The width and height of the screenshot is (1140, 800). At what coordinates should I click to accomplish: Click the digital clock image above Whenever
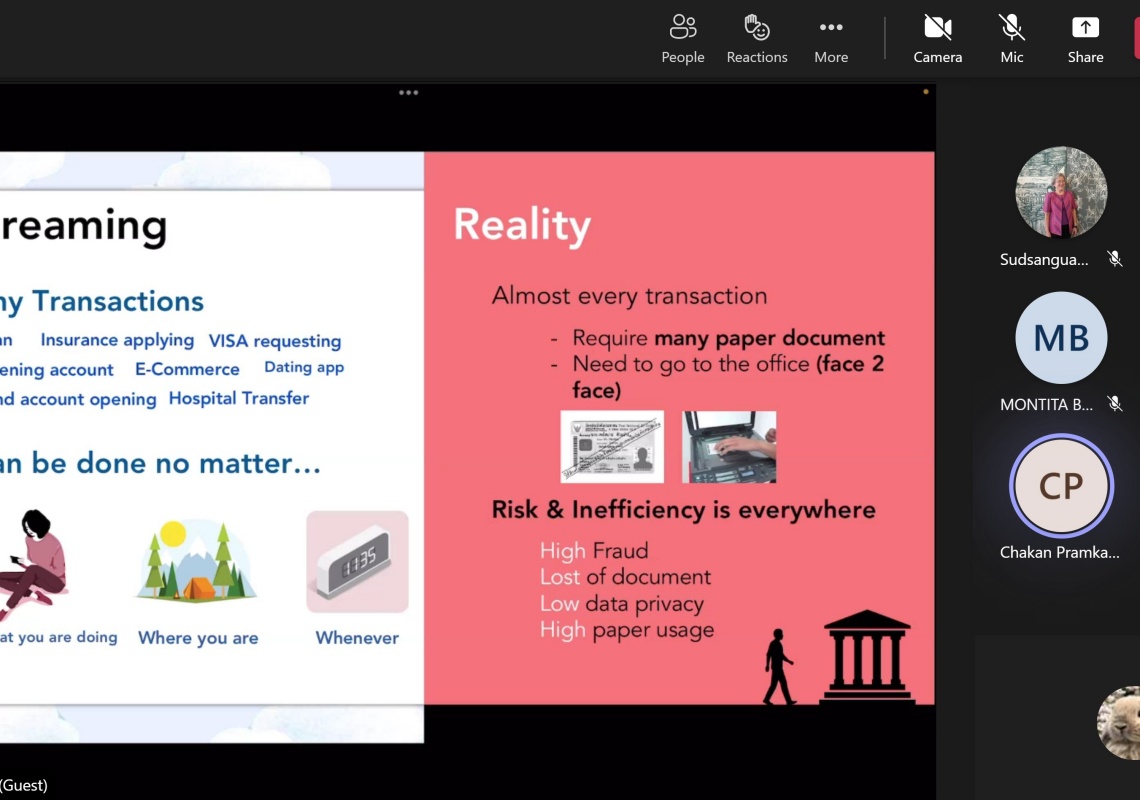click(x=357, y=562)
